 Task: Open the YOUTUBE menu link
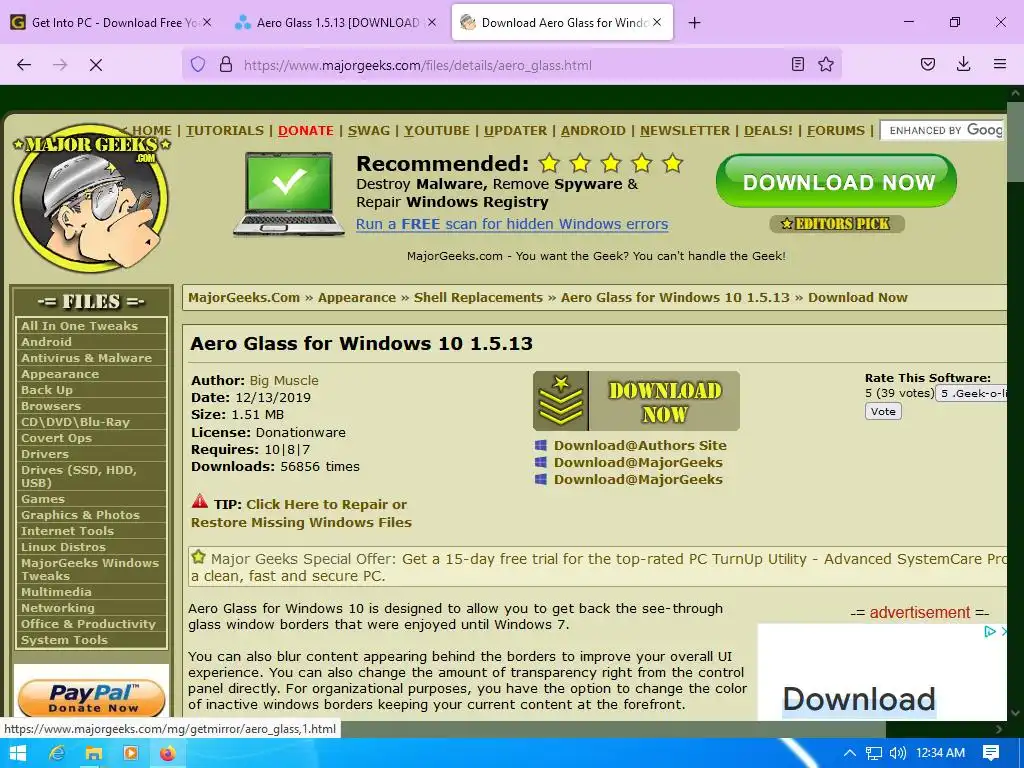point(436,131)
